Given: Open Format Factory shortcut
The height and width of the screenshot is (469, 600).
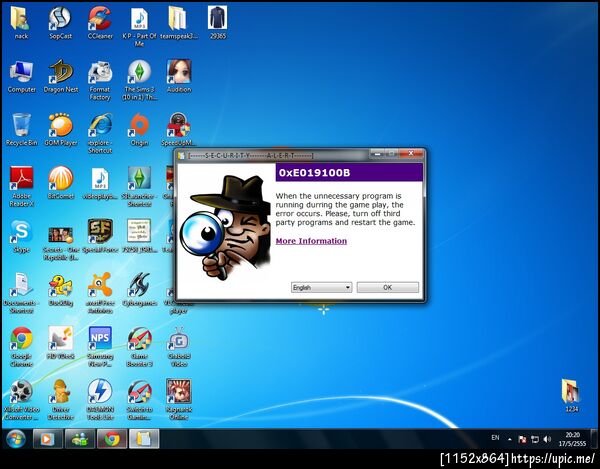Looking at the screenshot, I should pos(100,80).
